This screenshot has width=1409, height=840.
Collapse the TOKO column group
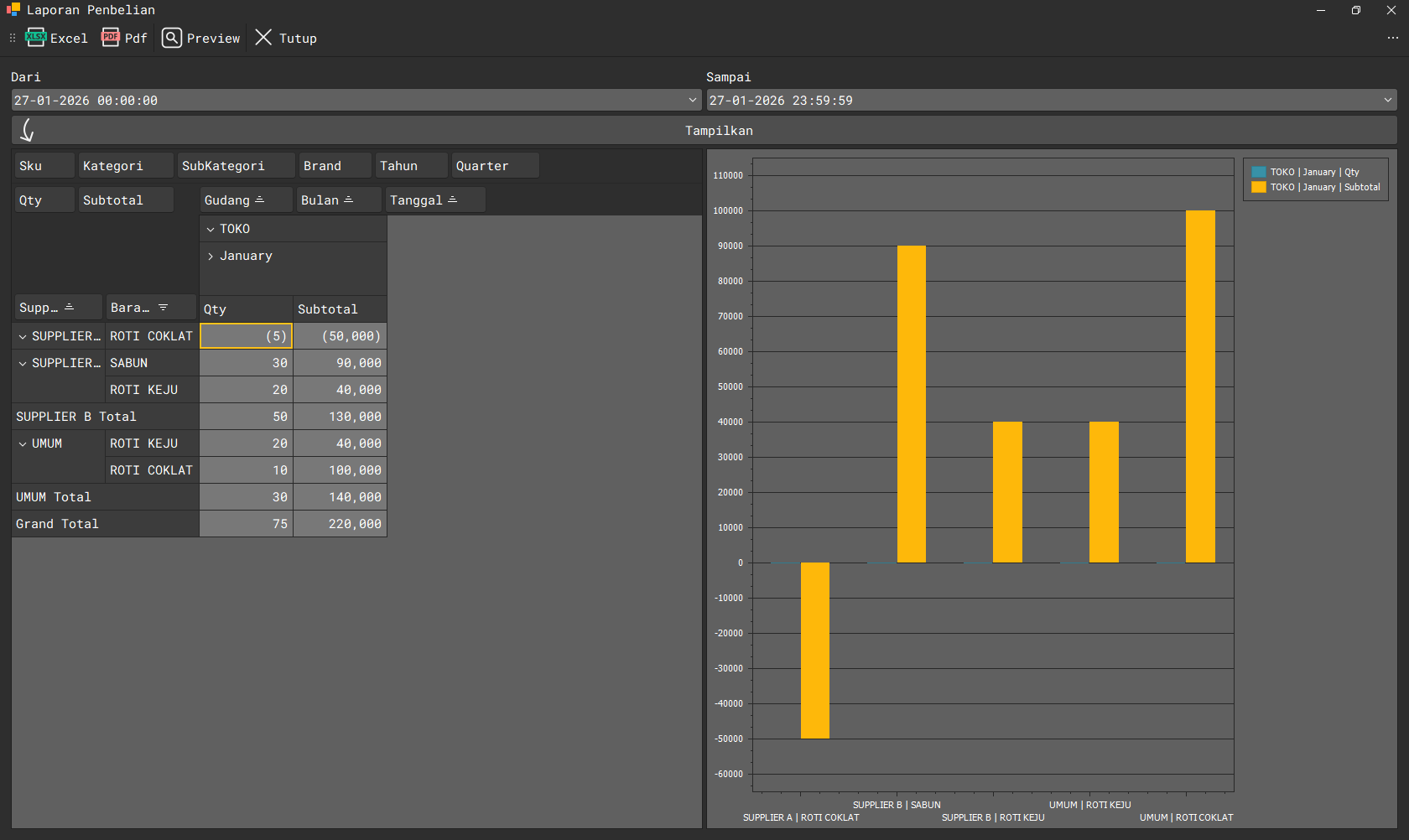point(211,230)
